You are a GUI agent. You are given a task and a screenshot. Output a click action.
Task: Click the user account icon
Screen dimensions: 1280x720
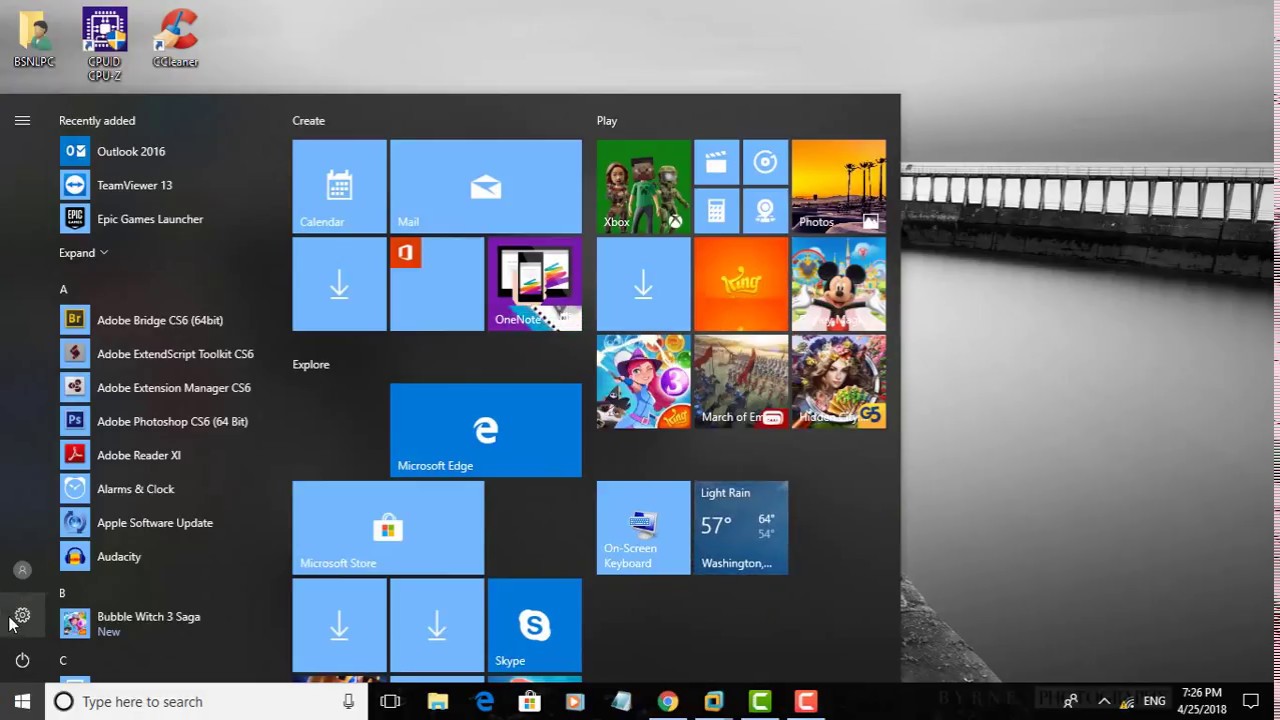(x=22, y=570)
